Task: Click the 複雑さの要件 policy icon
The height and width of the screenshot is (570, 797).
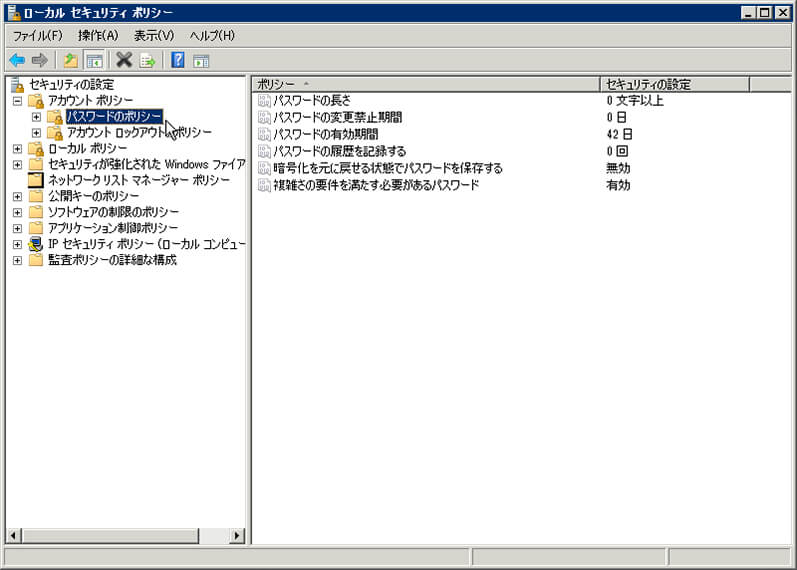Action: coord(264,185)
